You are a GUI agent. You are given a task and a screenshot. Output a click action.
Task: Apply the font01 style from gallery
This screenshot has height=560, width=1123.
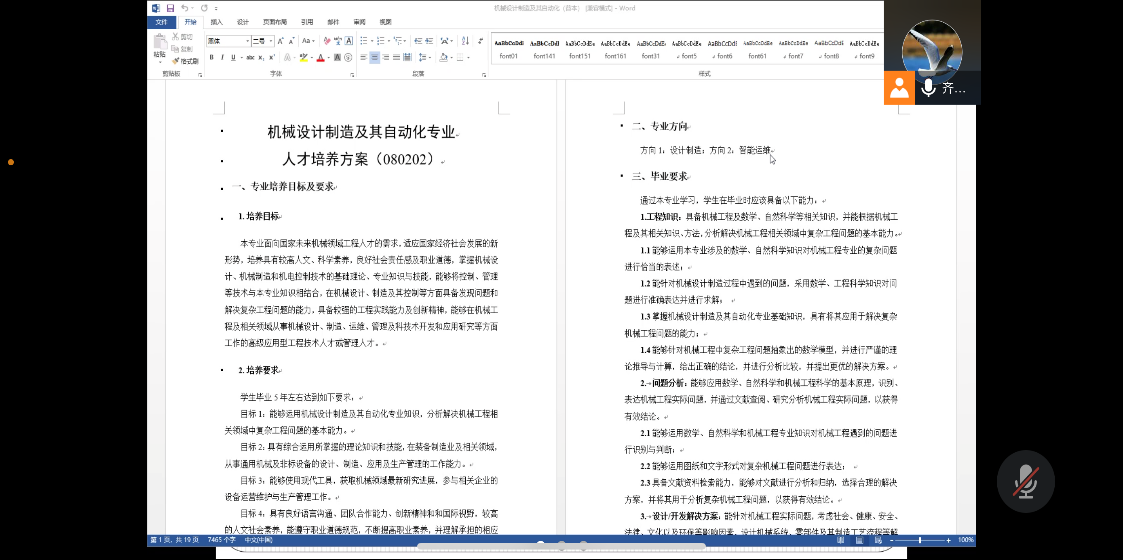pyautogui.click(x=508, y=49)
